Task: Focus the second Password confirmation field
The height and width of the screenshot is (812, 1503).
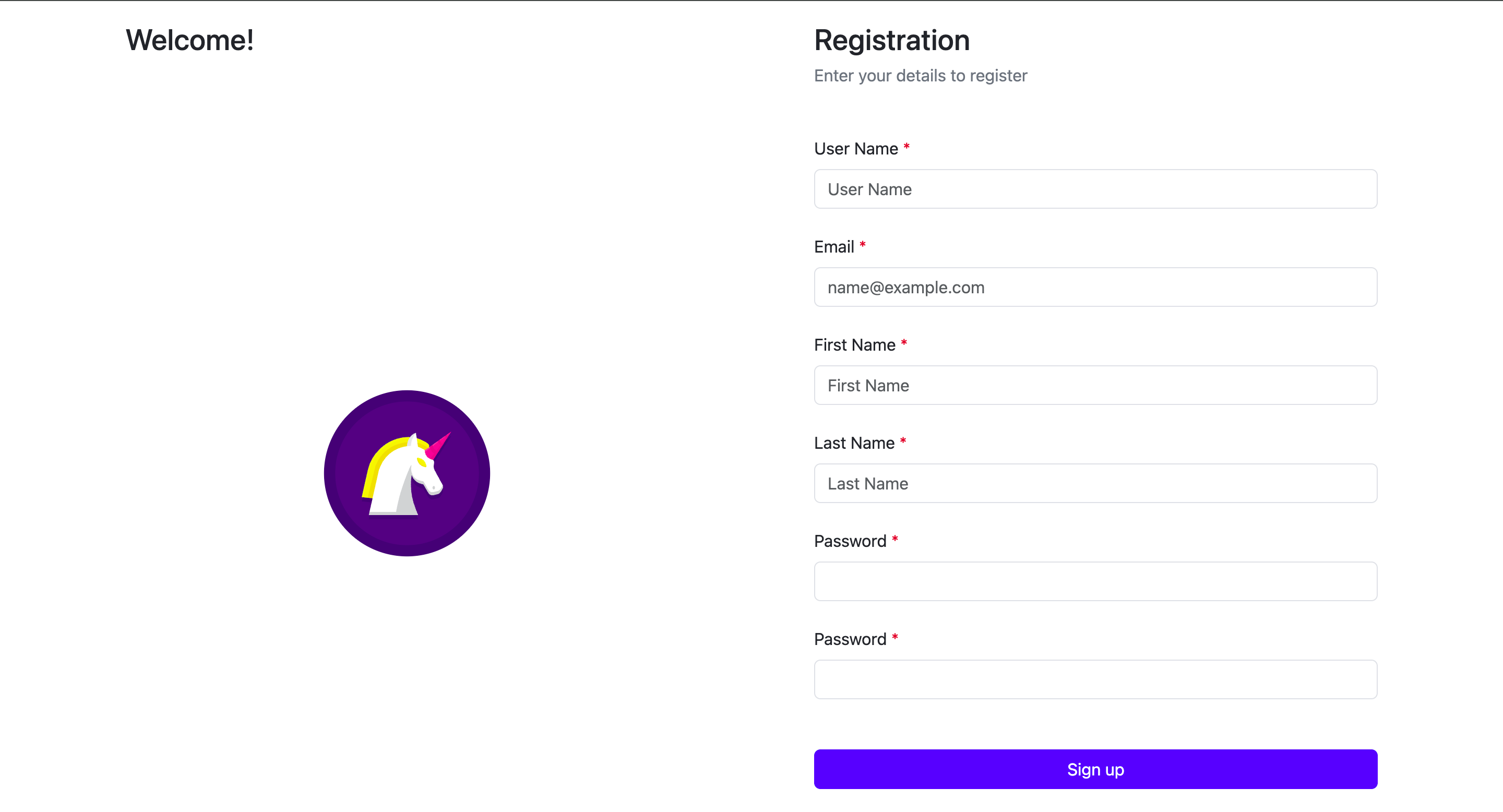Action: (x=1095, y=679)
